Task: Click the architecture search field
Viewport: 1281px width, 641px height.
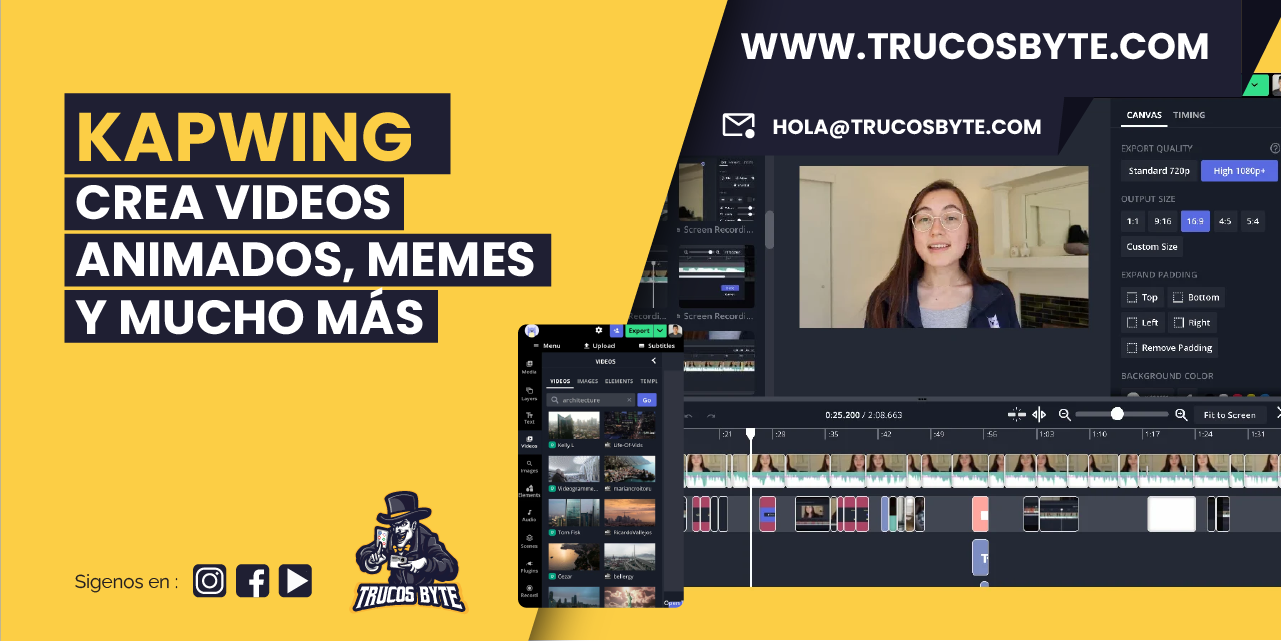Action: point(591,400)
